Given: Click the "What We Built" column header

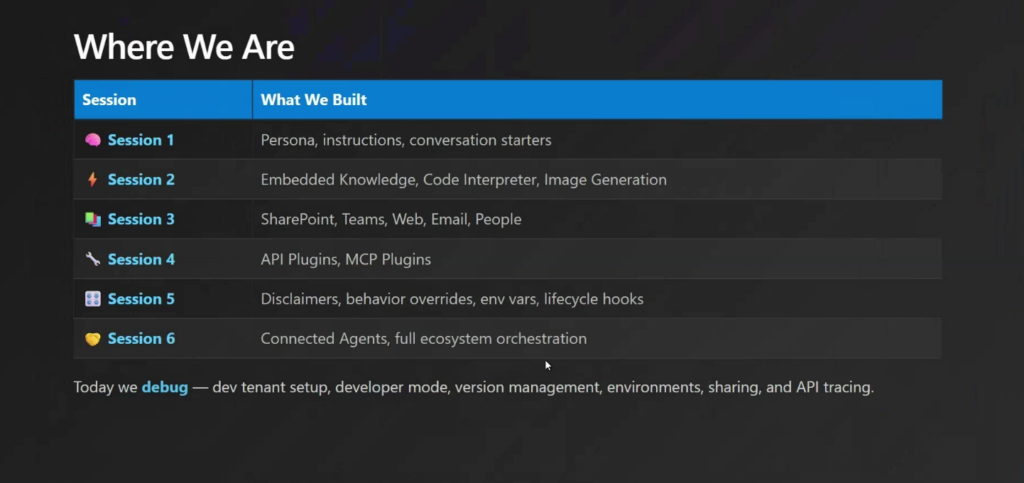Looking at the screenshot, I should (313, 100).
